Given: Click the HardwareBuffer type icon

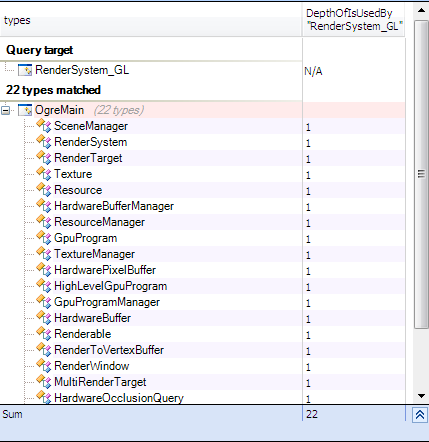Looking at the screenshot, I should tap(44, 318).
